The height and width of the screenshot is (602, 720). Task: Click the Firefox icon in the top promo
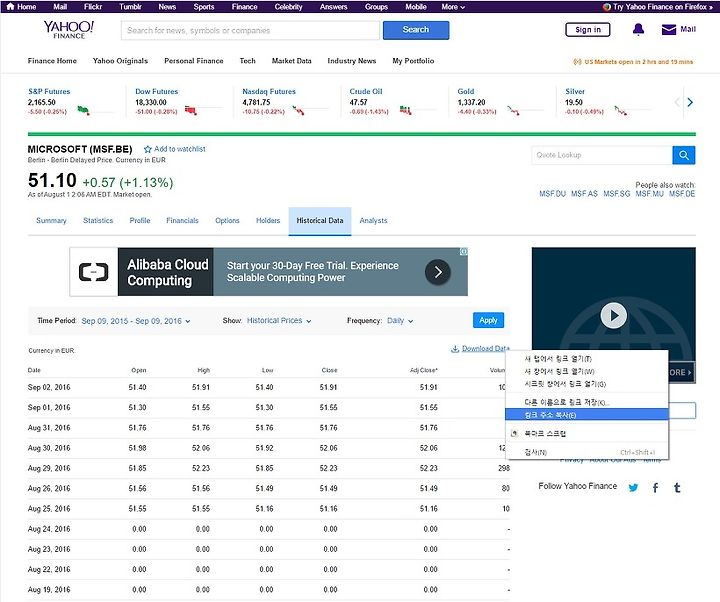tap(607, 7)
